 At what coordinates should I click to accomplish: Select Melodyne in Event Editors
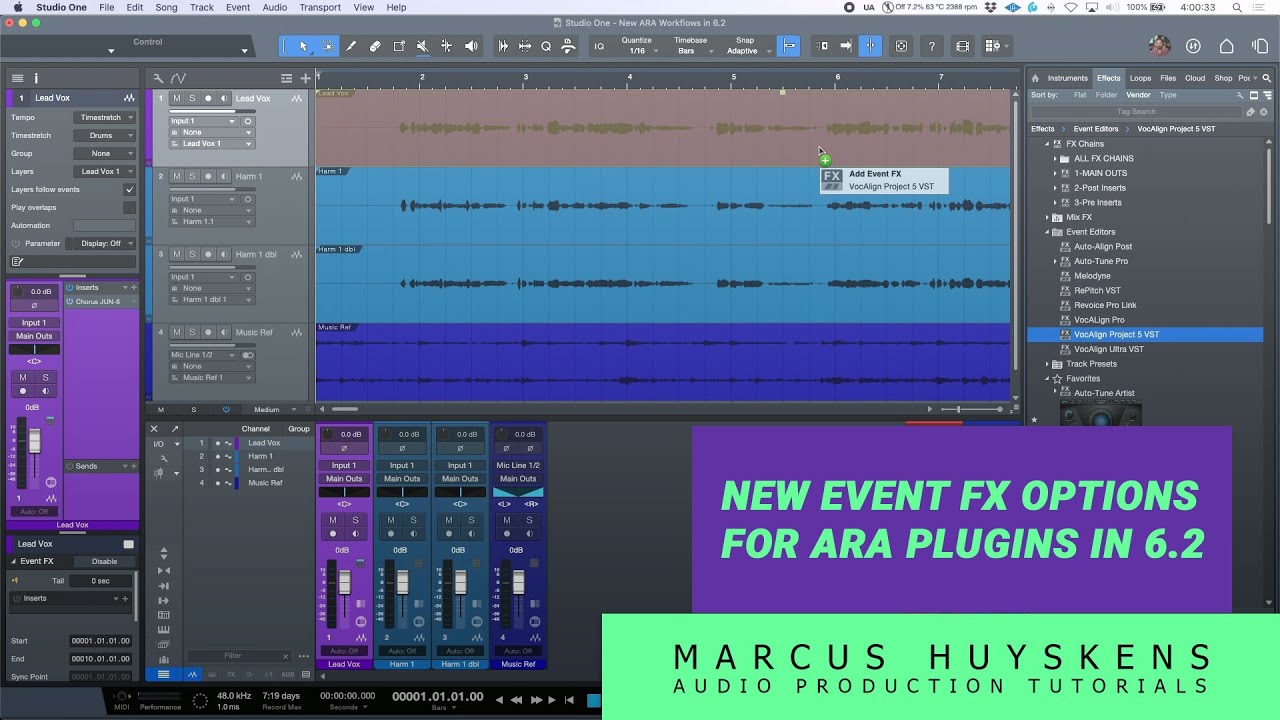click(x=1092, y=276)
